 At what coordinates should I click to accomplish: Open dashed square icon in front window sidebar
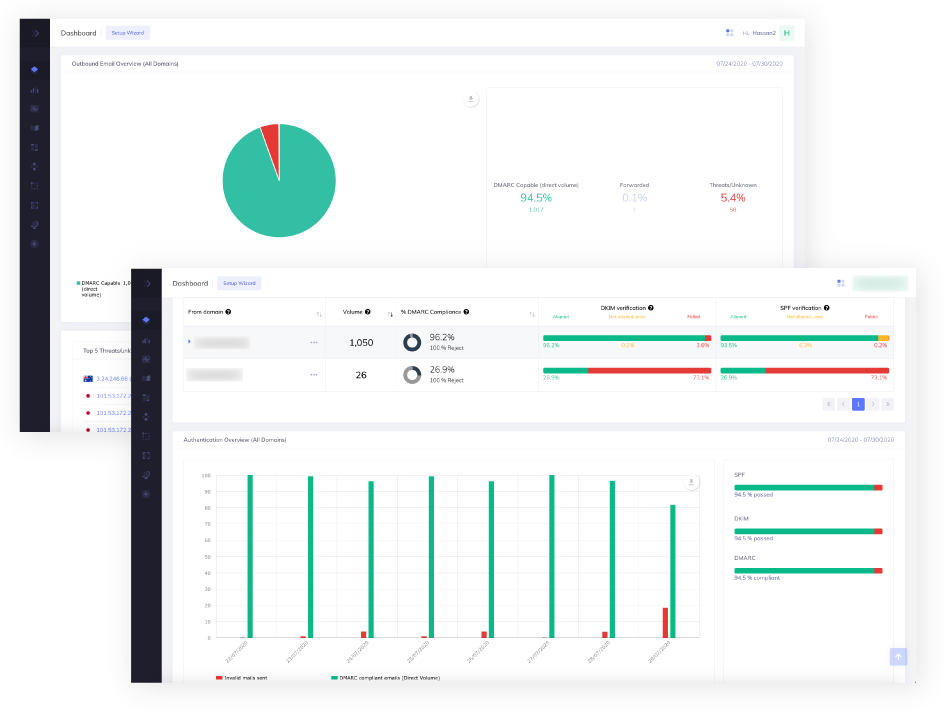tap(146, 436)
